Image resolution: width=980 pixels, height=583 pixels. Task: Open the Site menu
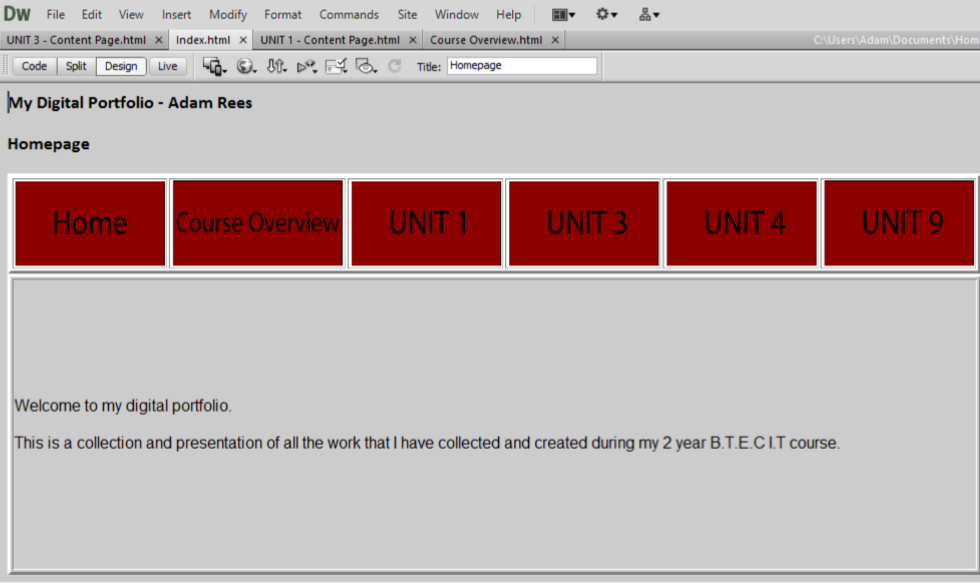pyautogui.click(x=407, y=14)
